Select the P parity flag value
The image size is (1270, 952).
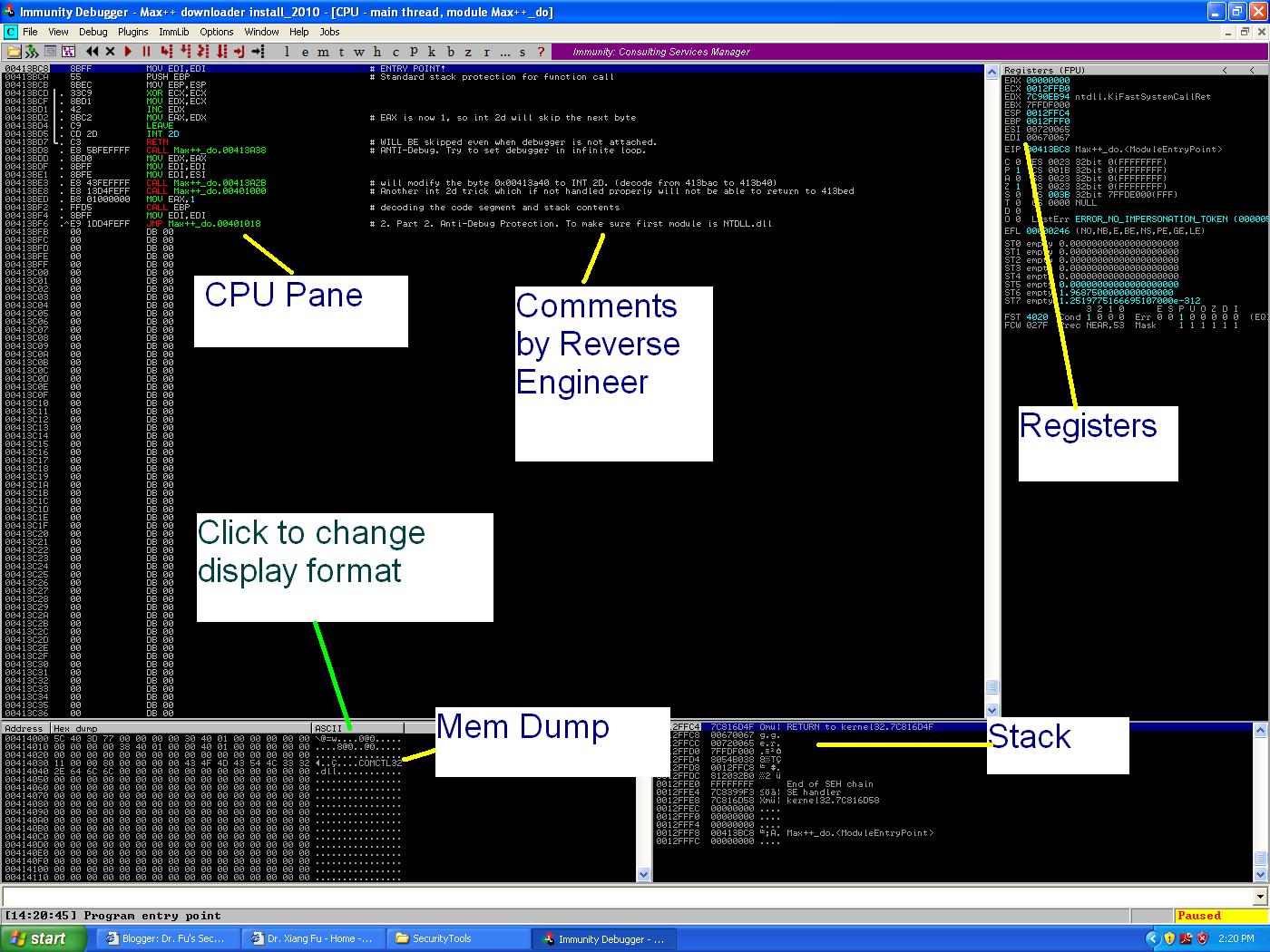[x=1018, y=170]
